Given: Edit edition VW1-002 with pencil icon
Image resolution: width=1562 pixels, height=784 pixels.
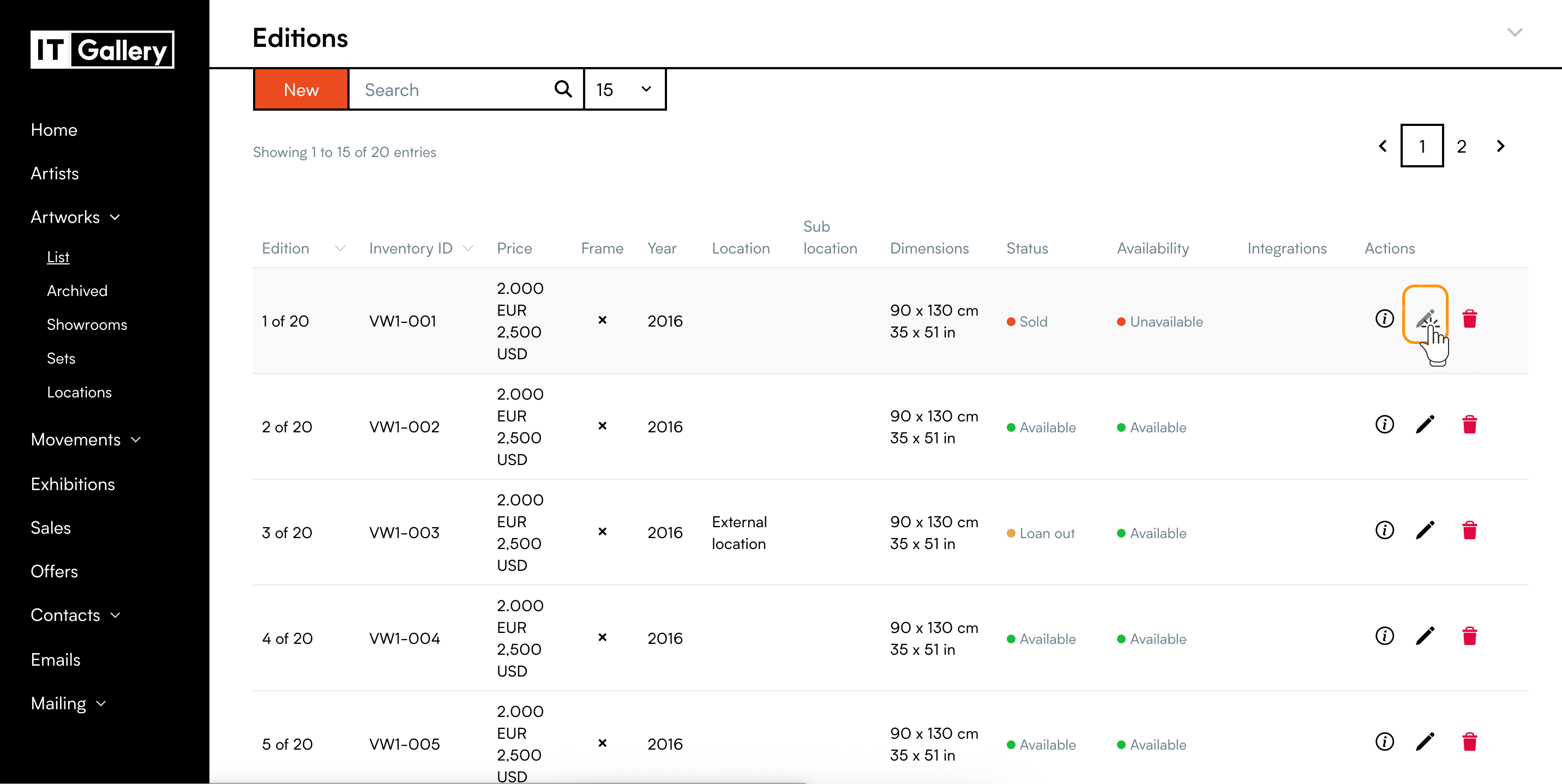Looking at the screenshot, I should tap(1425, 424).
